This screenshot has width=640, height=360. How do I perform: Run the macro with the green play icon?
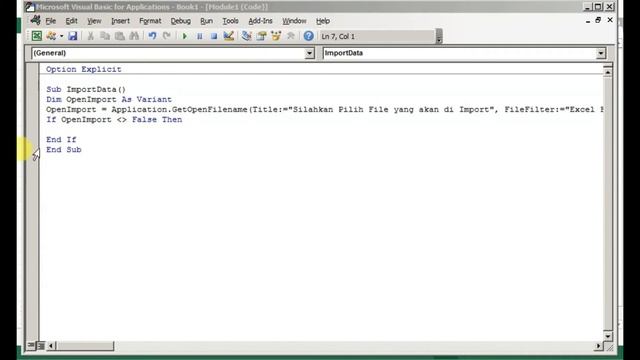(184, 36)
